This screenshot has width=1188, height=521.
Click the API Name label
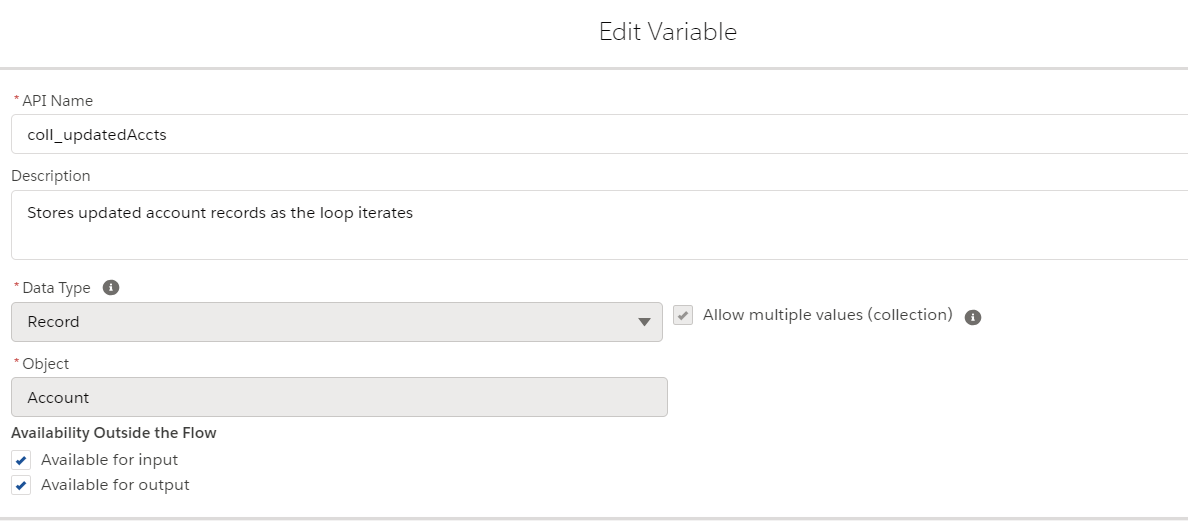57,101
